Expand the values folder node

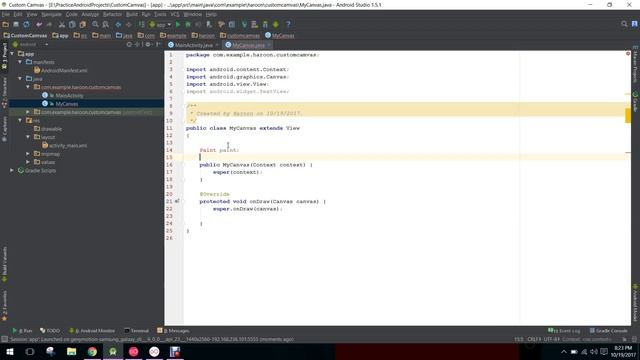coord(28,162)
